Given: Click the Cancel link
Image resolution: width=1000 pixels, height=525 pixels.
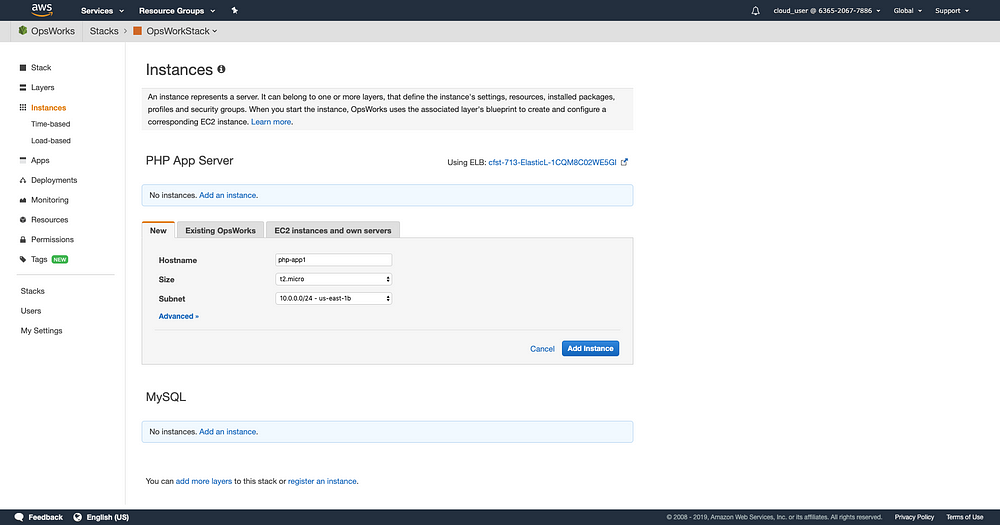Looking at the screenshot, I should (542, 349).
